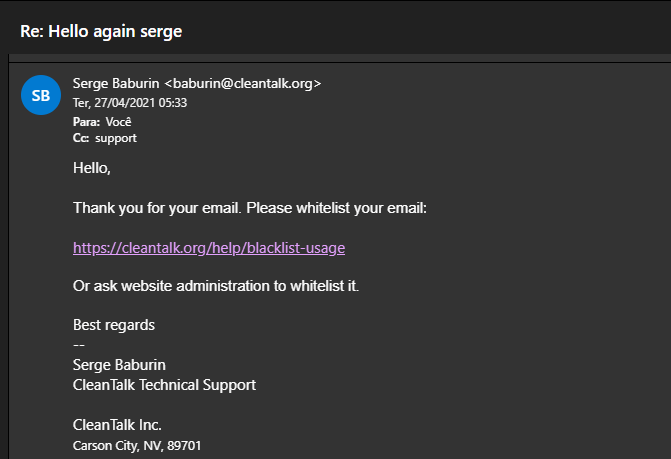671x459 pixels.
Task: Click Serge Baburin name in signature
Action: point(119,365)
